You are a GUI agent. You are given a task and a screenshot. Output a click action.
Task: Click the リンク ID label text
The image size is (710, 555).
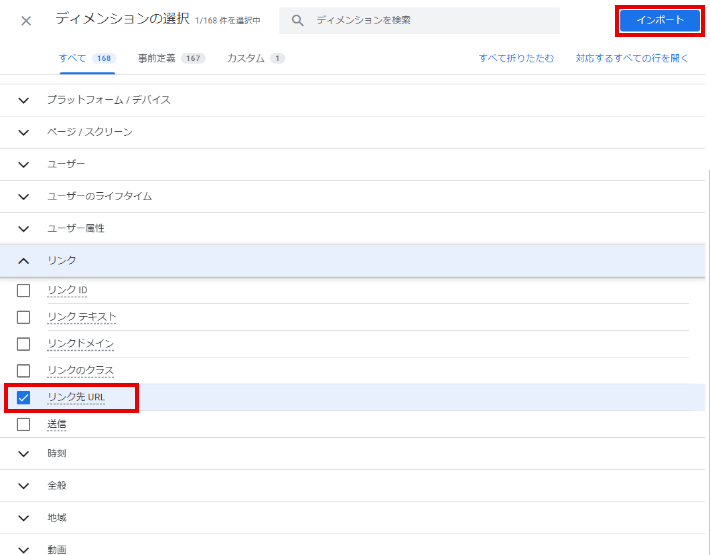coord(67,290)
